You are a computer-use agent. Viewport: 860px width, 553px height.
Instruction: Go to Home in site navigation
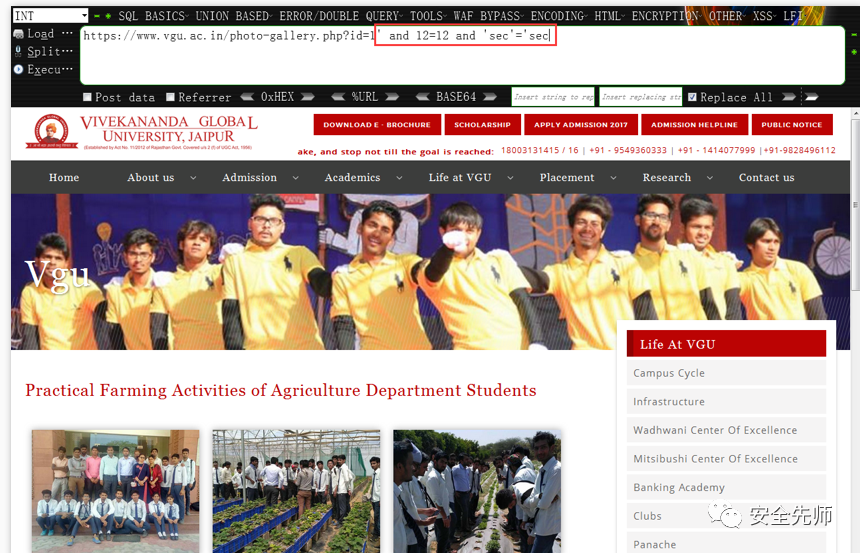click(x=64, y=177)
